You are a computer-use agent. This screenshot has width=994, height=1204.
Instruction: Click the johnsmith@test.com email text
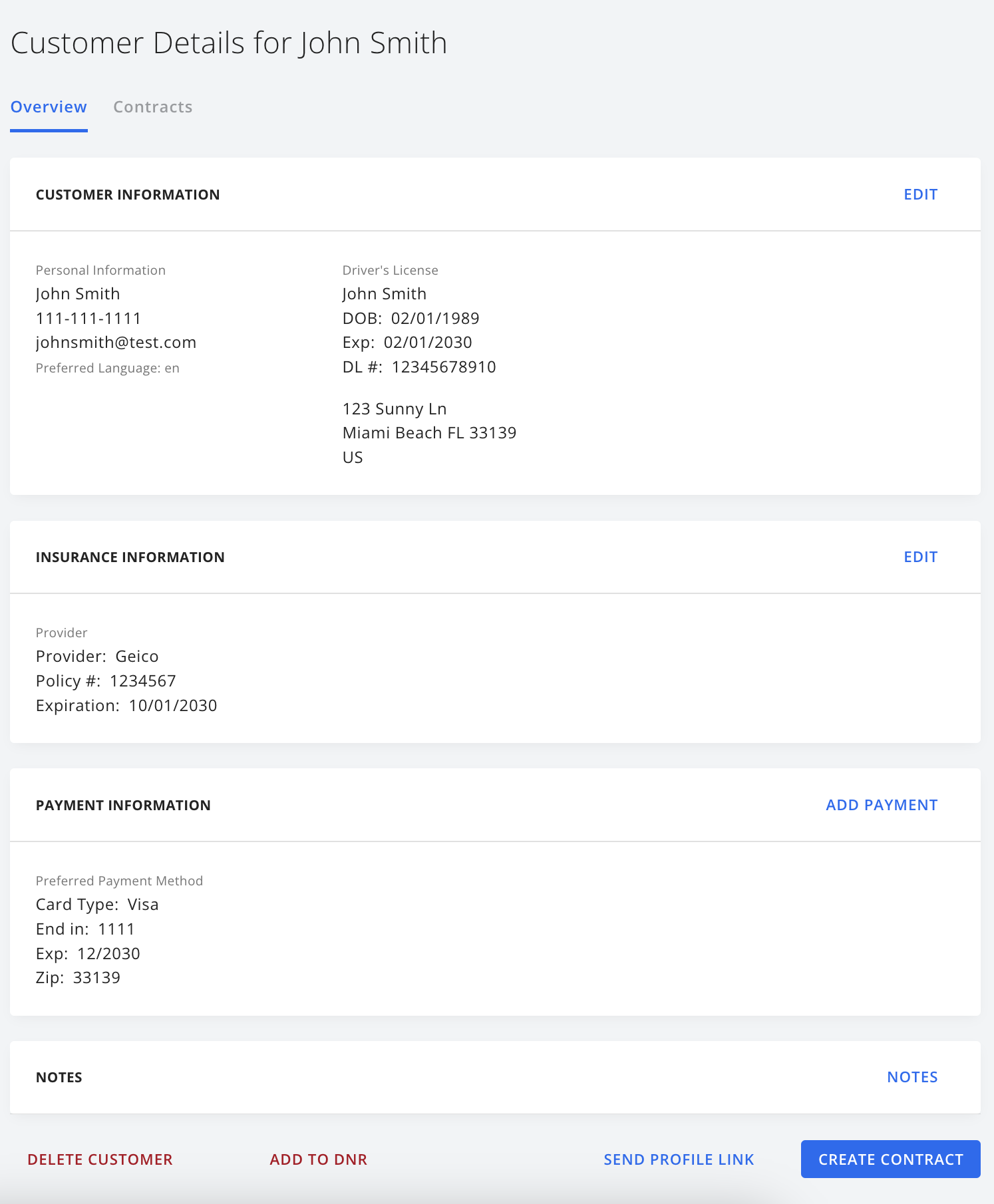pyautogui.click(x=116, y=343)
